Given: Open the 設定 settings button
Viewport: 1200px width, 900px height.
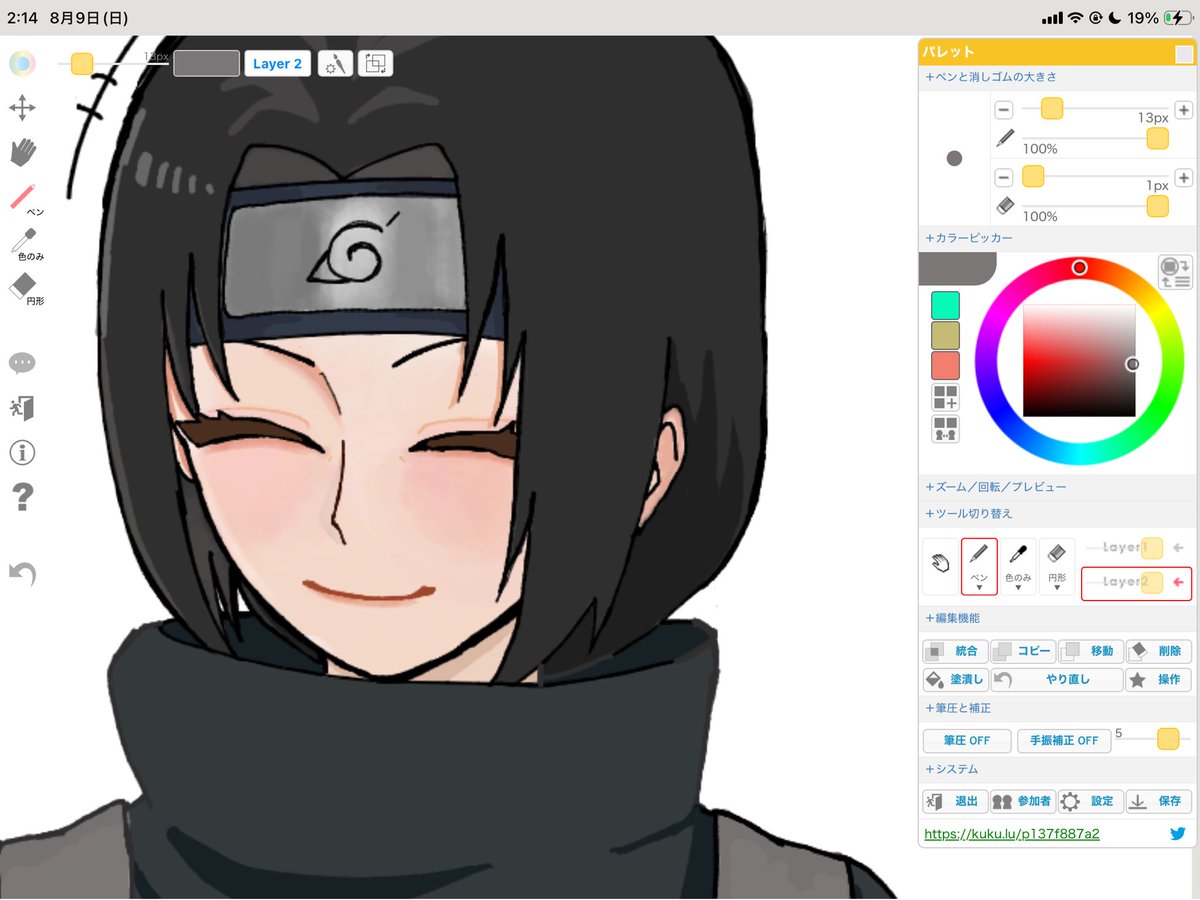Looking at the screenshot, I should 1091,801.
